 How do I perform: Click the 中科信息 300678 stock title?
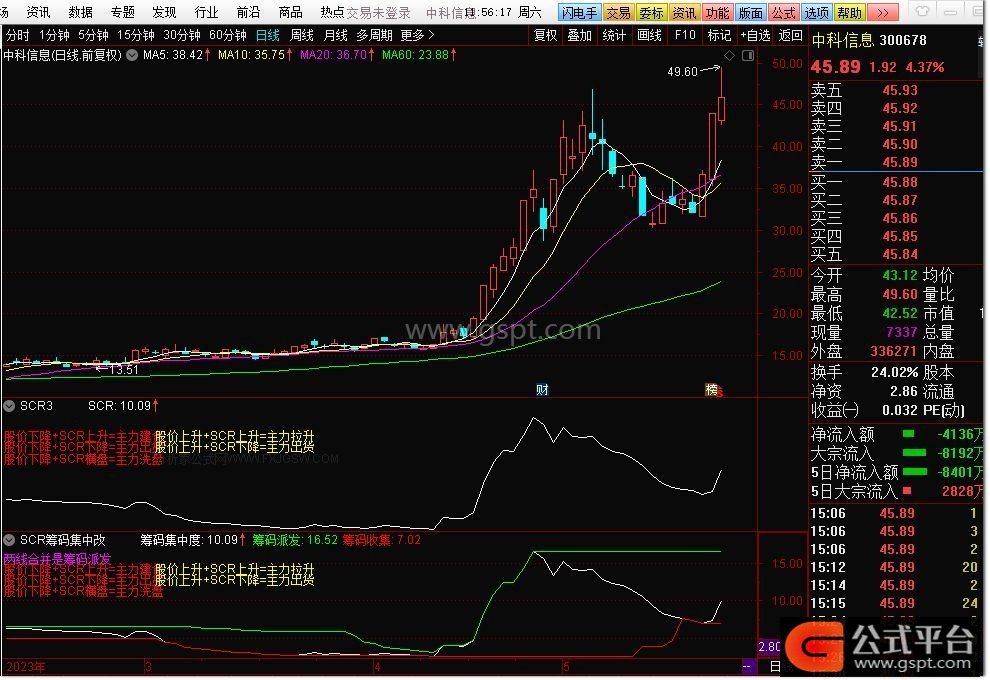(869, 40)
